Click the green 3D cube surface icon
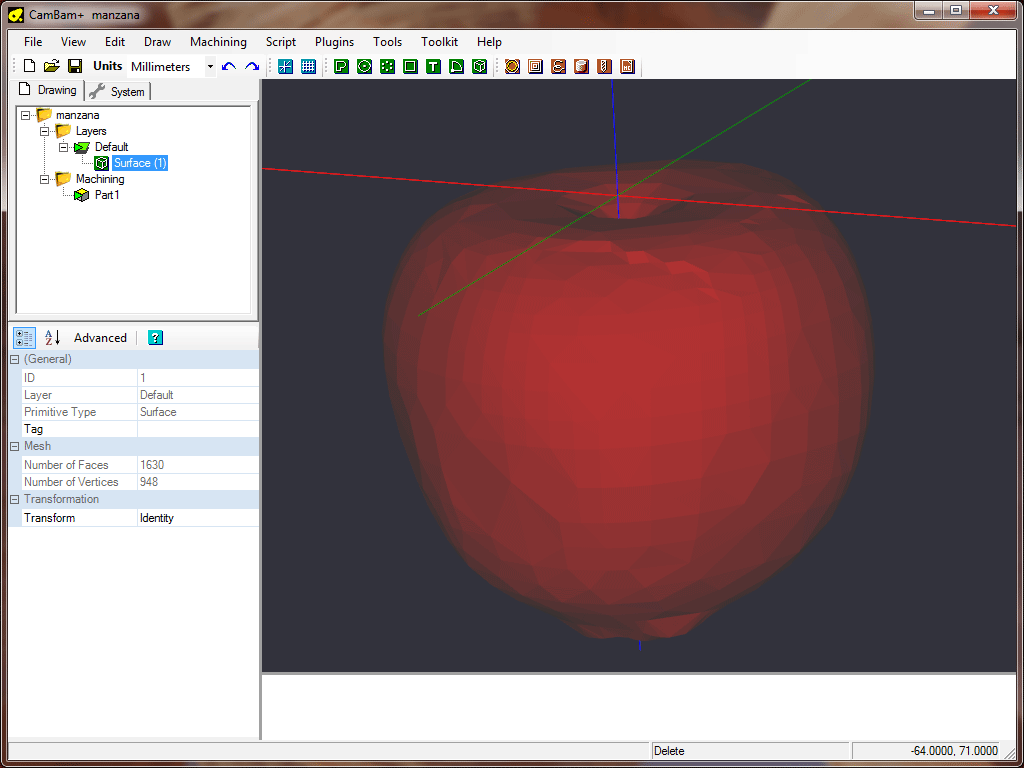This screenshot has width=1024, height=768. point(480,67)
